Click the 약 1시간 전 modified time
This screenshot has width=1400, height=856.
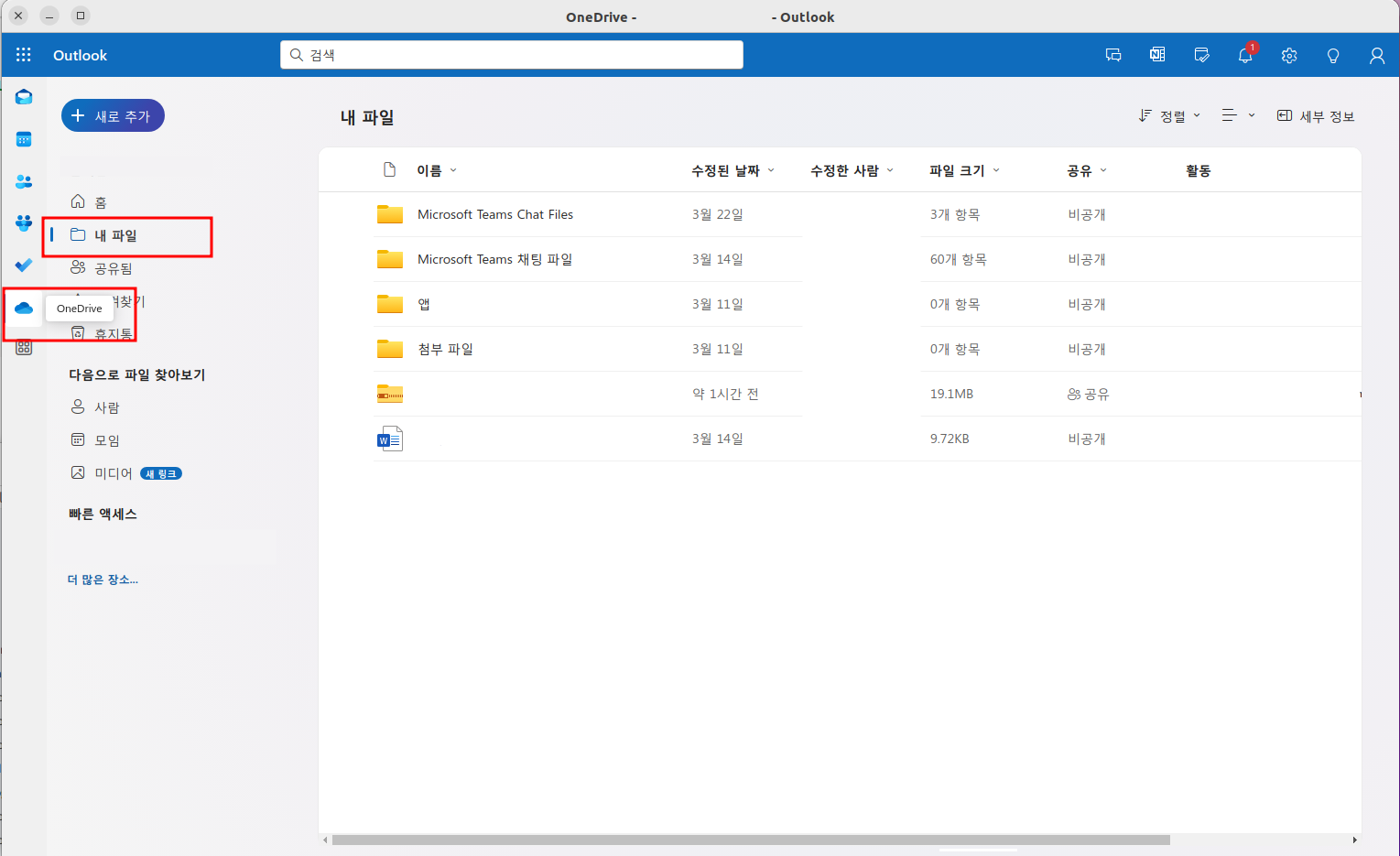[725, 394]
